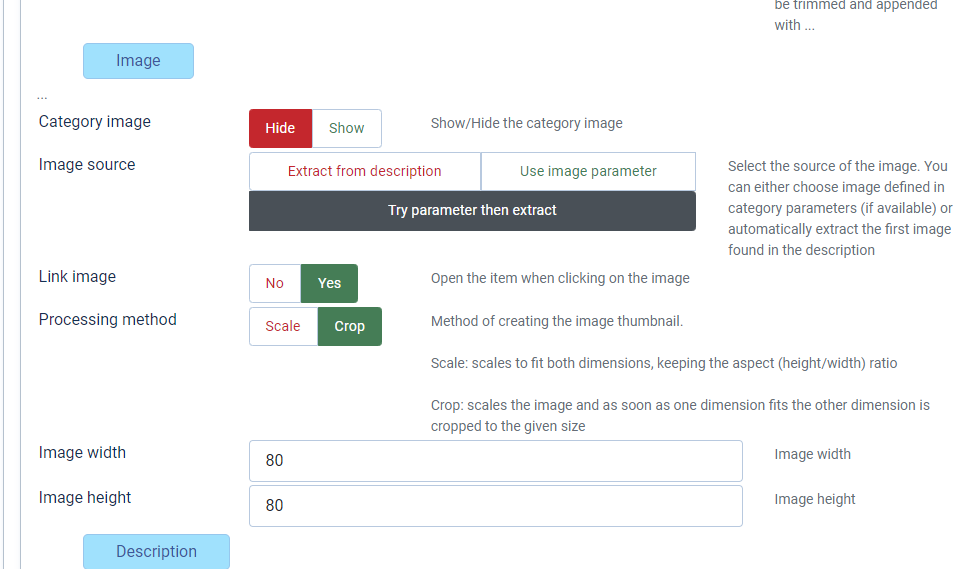
Task: Click the Category image field label
Action: (94, 121)
